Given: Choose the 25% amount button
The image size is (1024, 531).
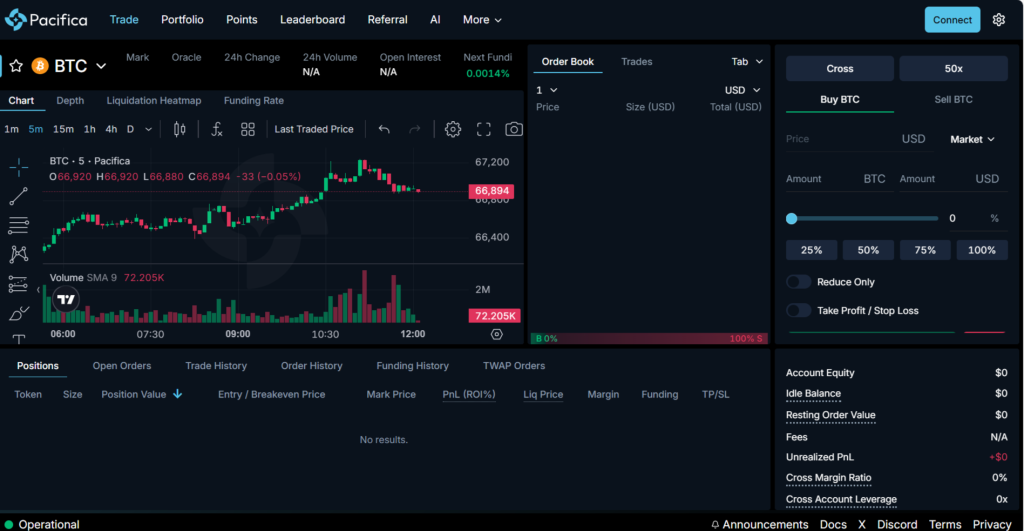Looking at the screenshot, I should click(811, 250).
